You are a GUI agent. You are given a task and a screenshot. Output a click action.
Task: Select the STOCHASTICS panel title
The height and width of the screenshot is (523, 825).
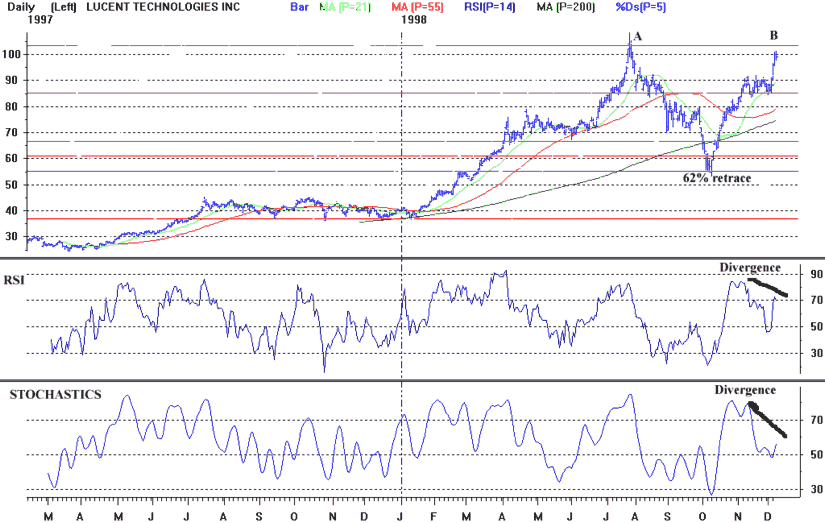(55, 395)
